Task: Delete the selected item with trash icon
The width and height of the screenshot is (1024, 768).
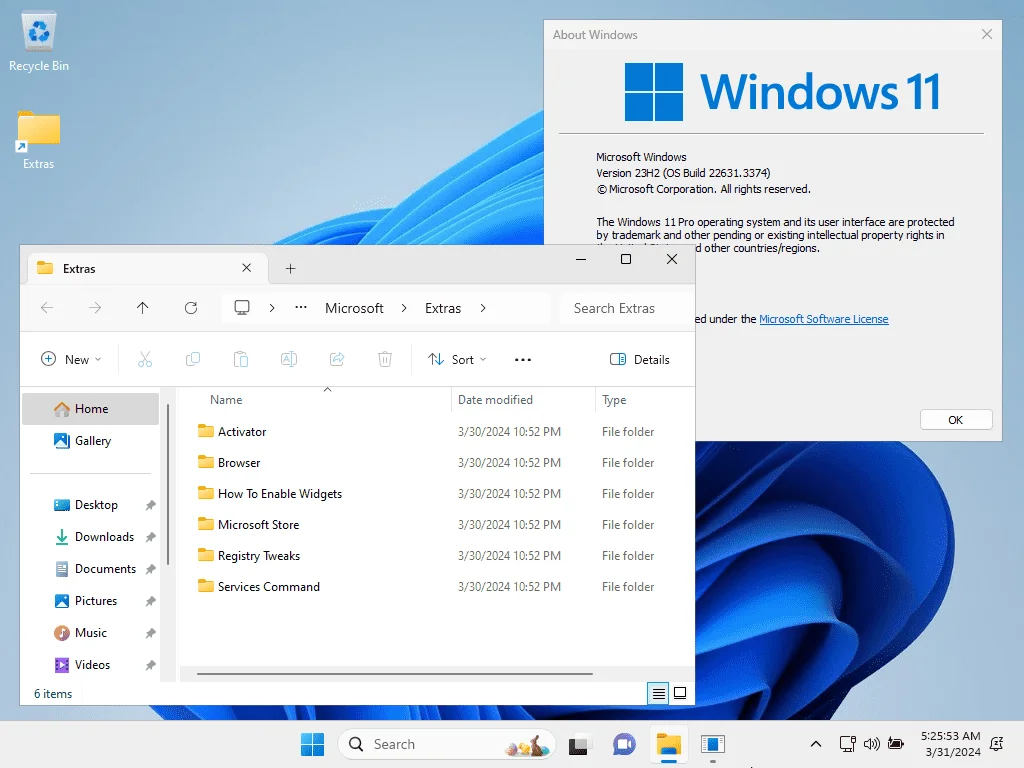Action: pyautogui.click(x=385, y=359)
